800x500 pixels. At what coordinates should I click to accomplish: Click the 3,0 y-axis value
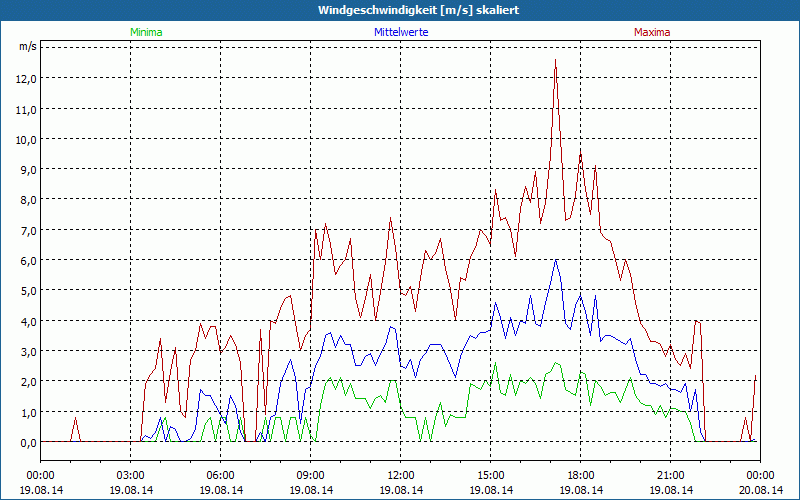pyautogui.click(x=29, y=351)
